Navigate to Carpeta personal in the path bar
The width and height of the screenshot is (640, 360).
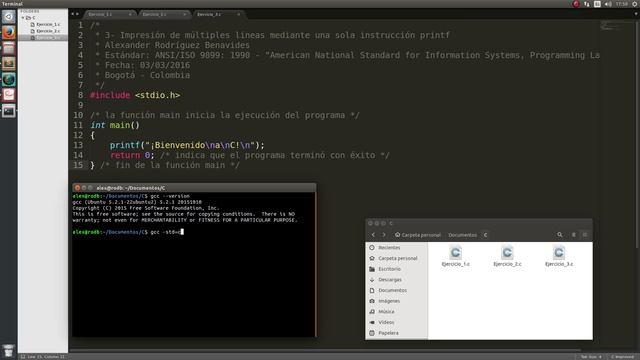coord(418,235)
